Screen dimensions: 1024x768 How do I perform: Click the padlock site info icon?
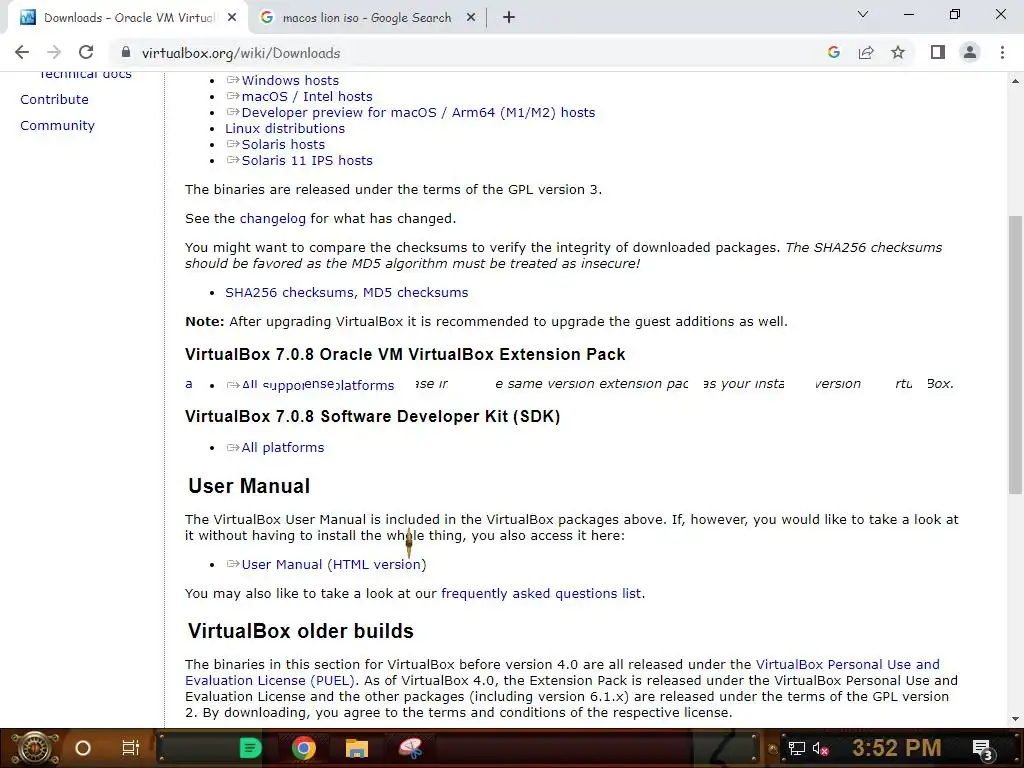click(x=126, y=53)
